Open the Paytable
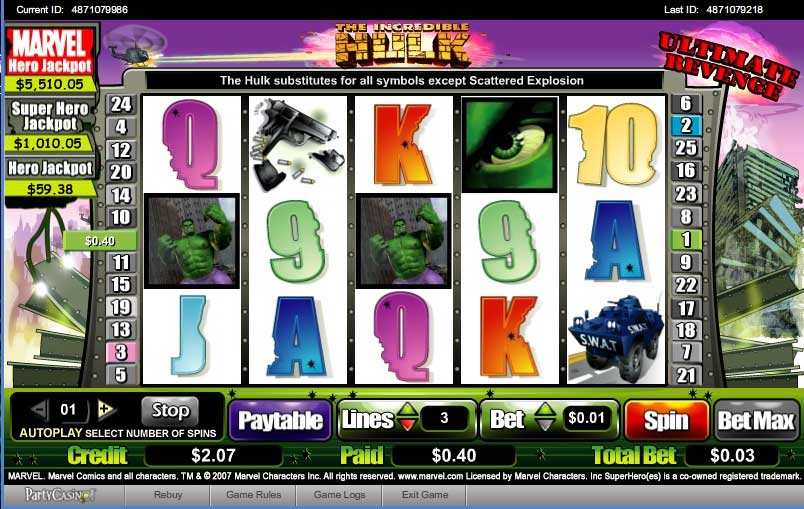The width and height of the screenshot is (804, 509). coord(280,420)
